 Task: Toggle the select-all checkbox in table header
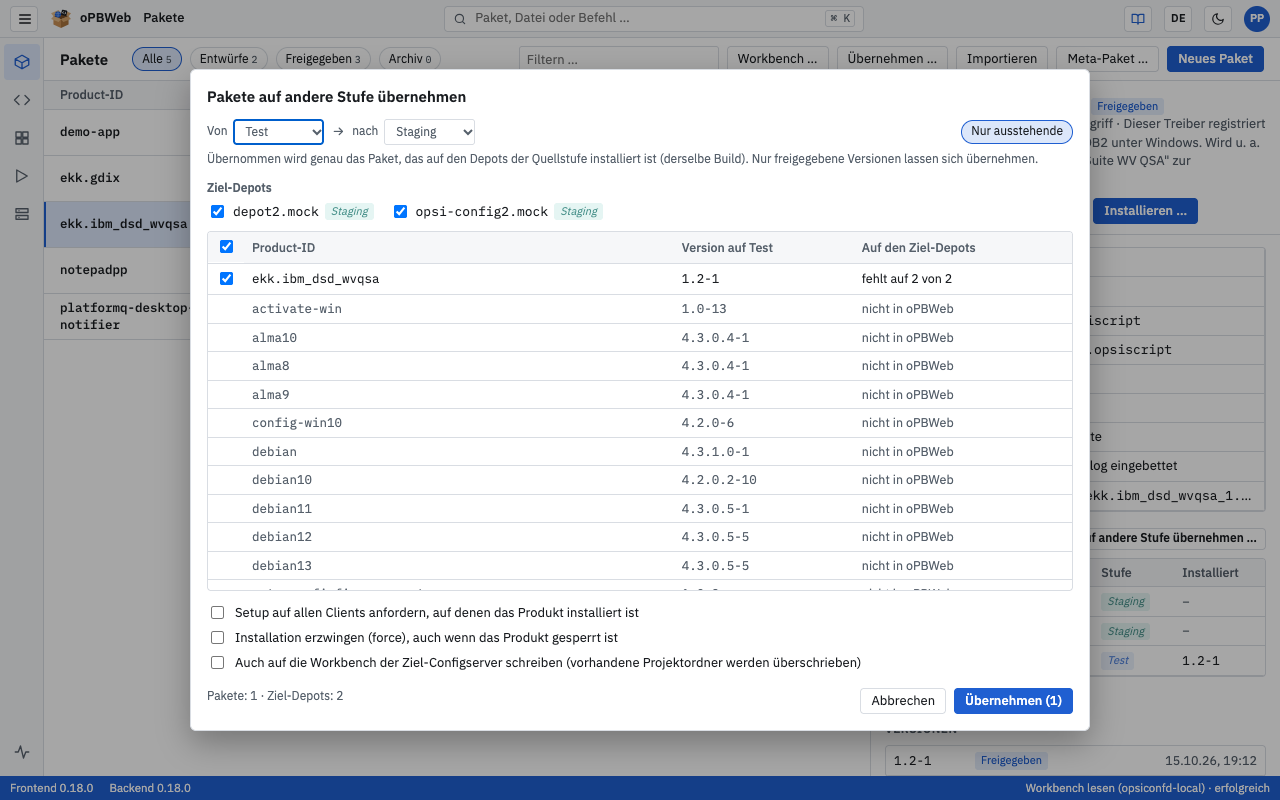[226, 247]
